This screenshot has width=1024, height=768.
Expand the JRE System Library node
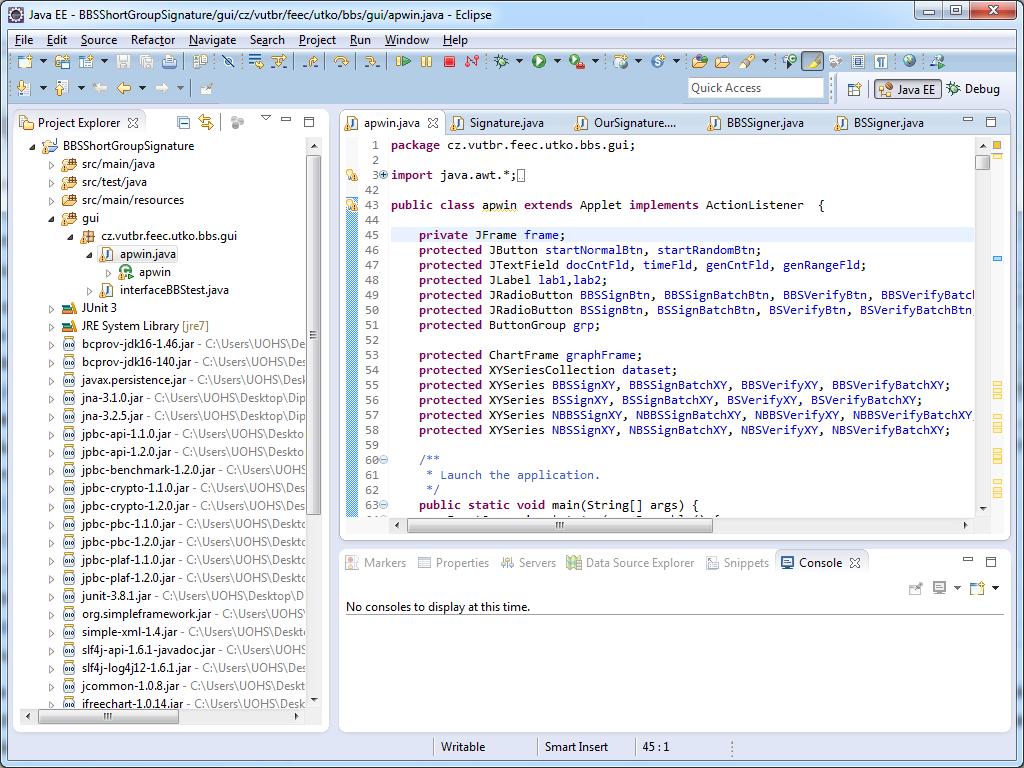(52, 327)
